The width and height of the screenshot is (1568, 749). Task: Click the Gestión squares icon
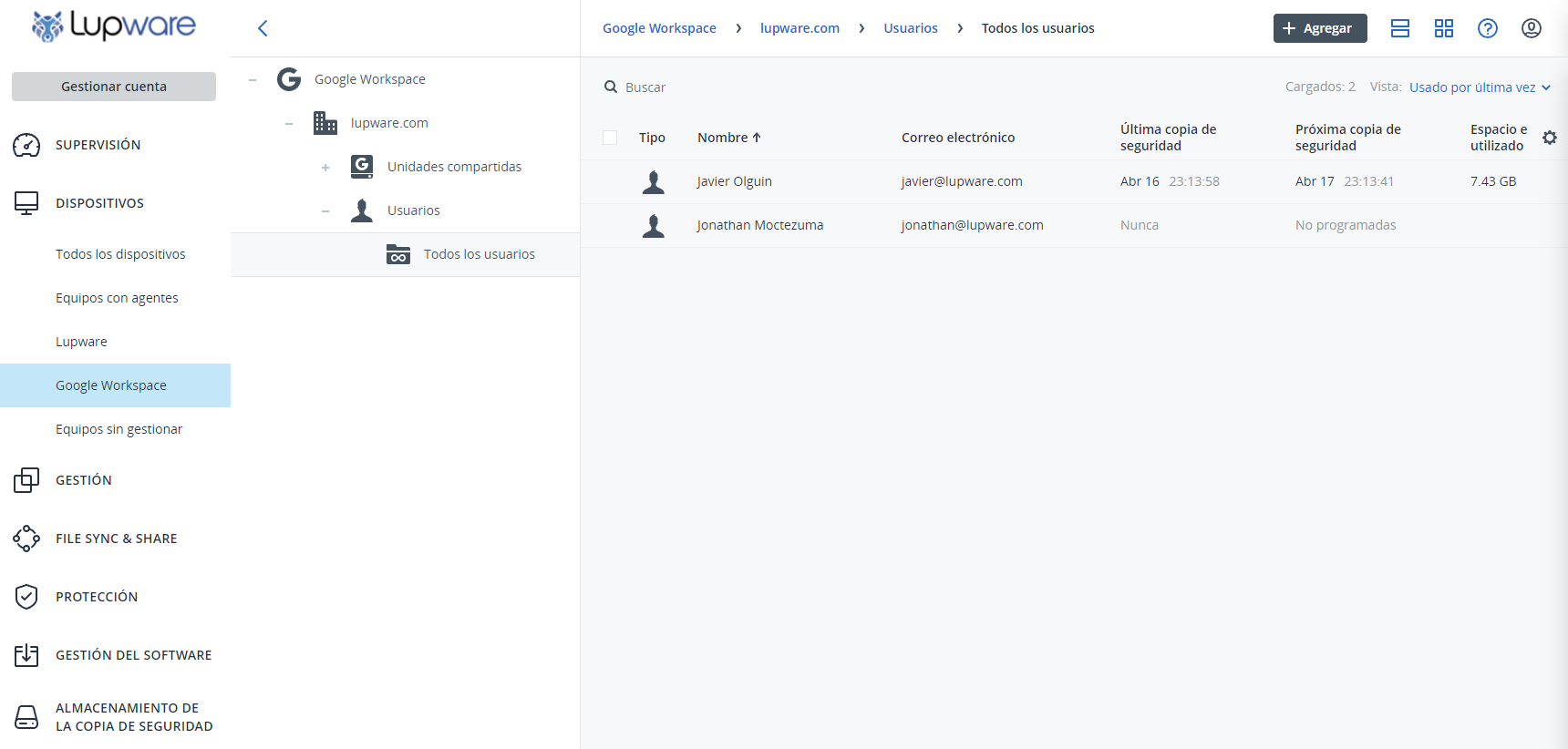click(x=26, y=480)
